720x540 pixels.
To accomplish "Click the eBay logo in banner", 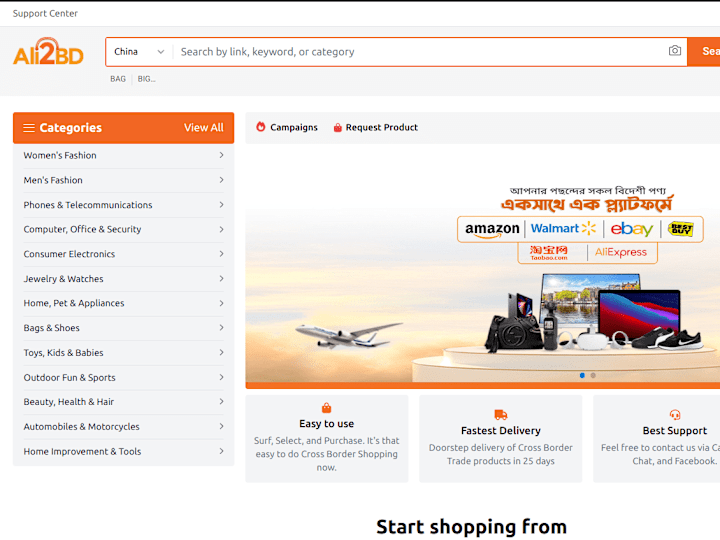I will coord(631,229).
